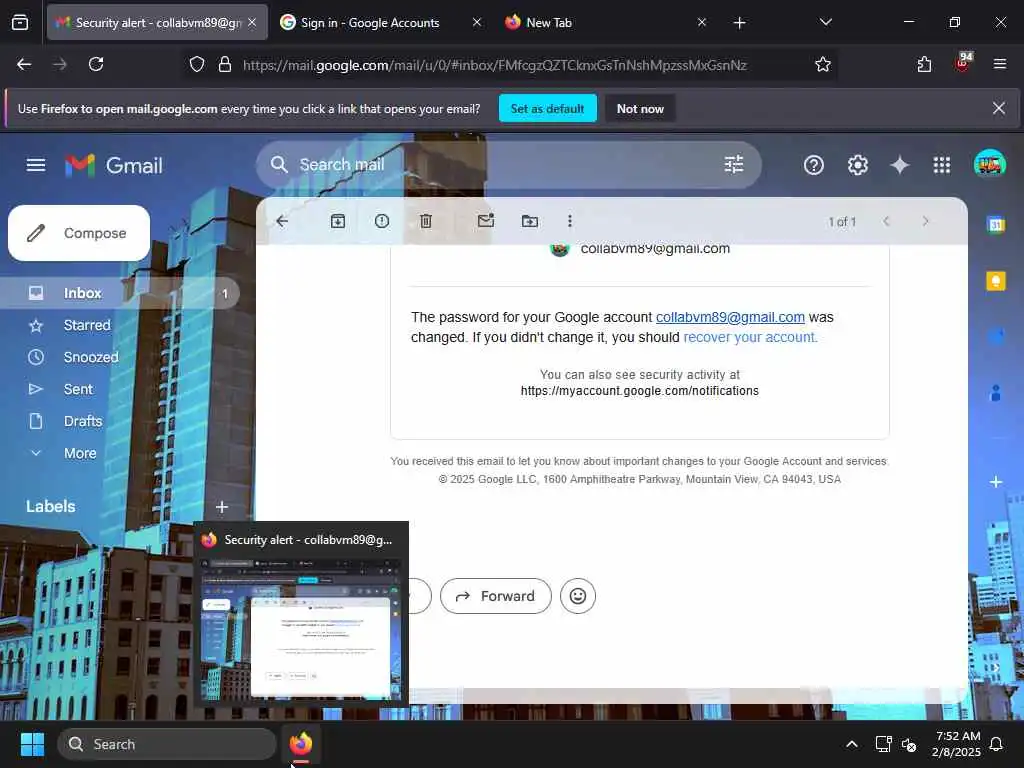Click the Firefox taskbar icon
This screenshot has height=768, width=1024.
(x=301, y=744)
